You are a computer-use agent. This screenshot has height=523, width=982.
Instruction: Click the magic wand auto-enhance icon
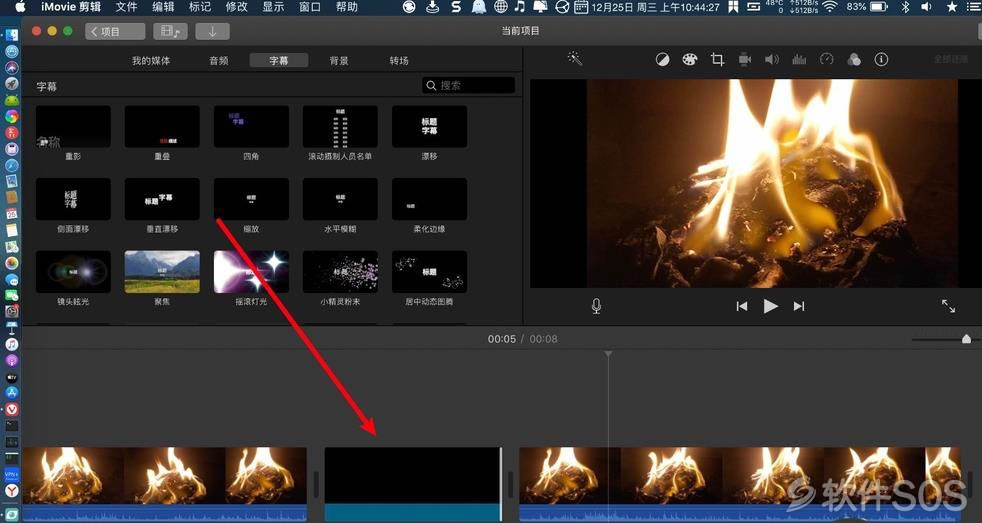[575, 59]
